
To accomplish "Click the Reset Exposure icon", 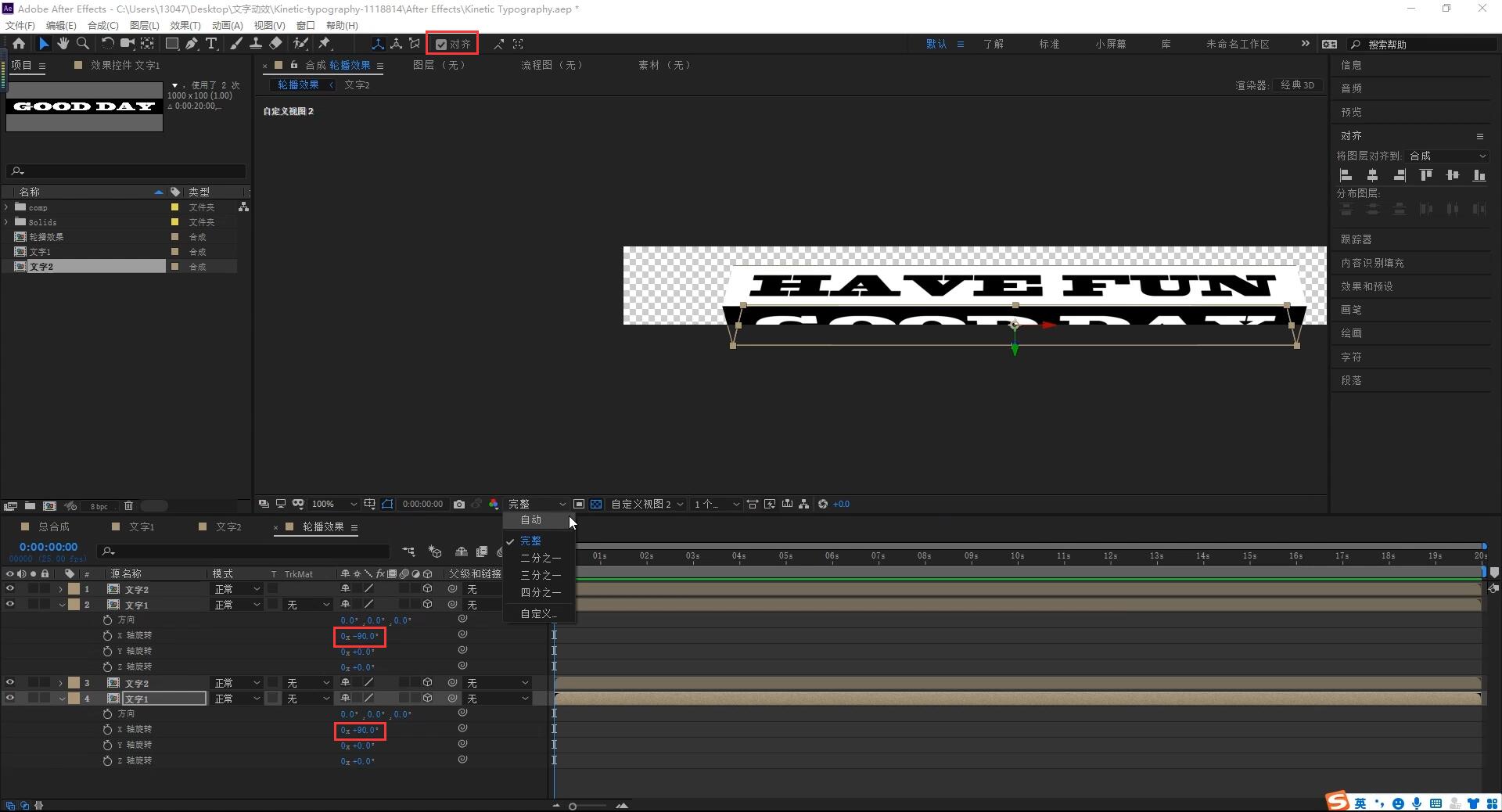I will [x=823, y=505].
